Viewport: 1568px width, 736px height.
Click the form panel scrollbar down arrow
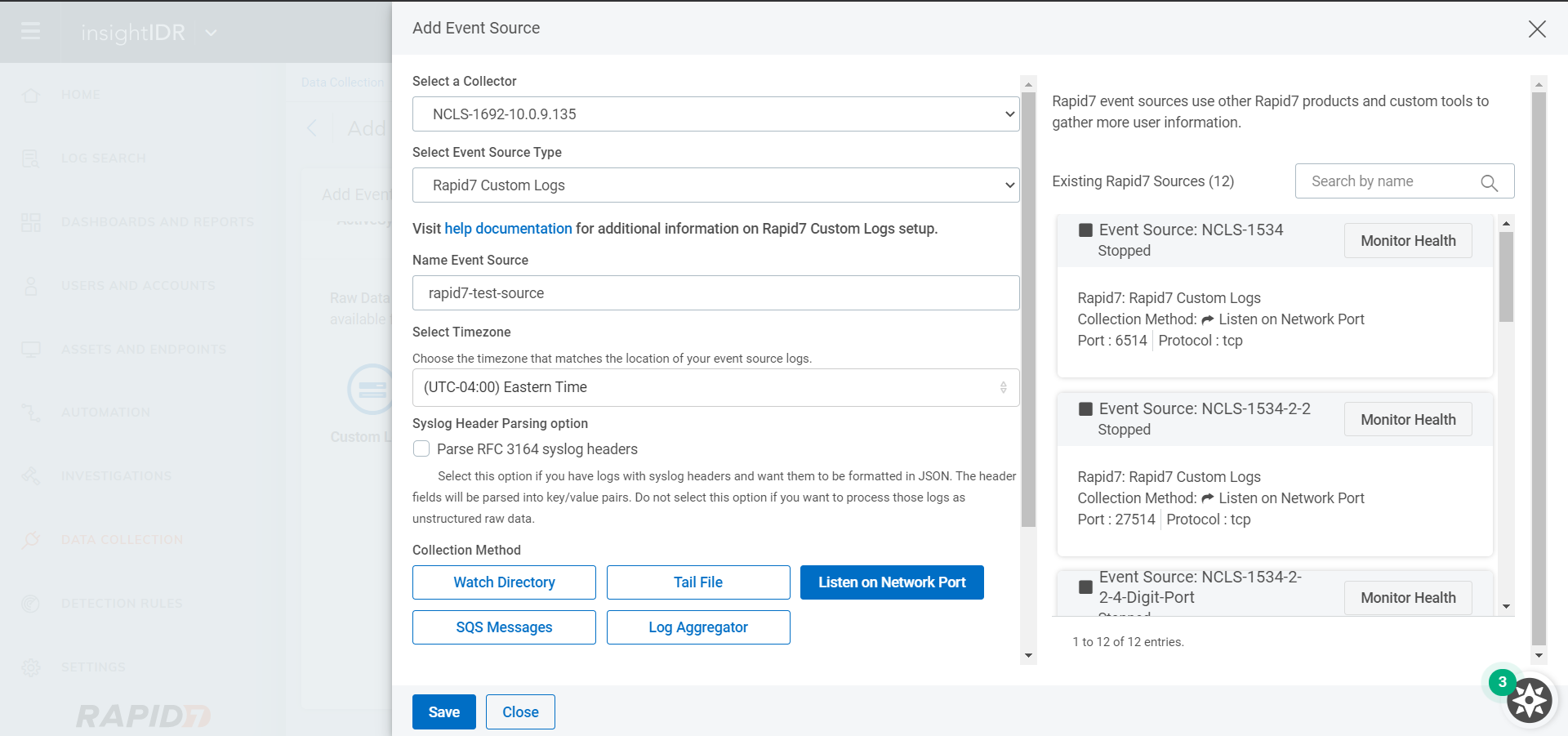(1028, 655)
